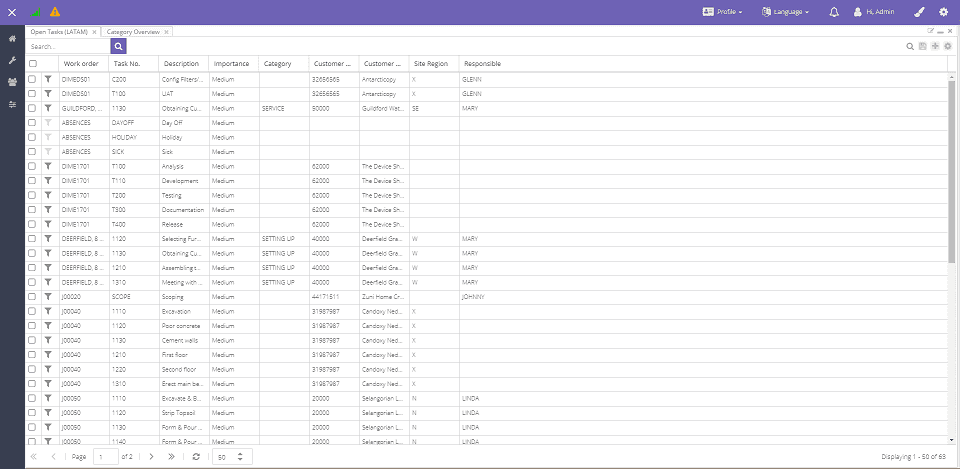Click the green signal strength icon
The image size is (960, 469).
click(x=35, y=12)
